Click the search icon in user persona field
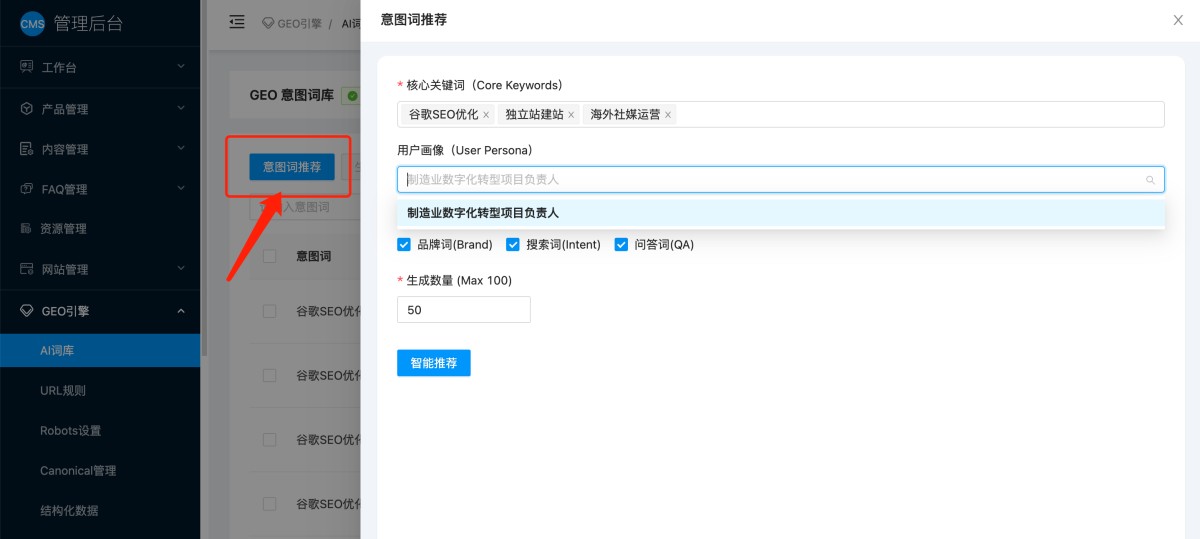Viewport: 1200px width, 539px height. tap(1150, 180)
